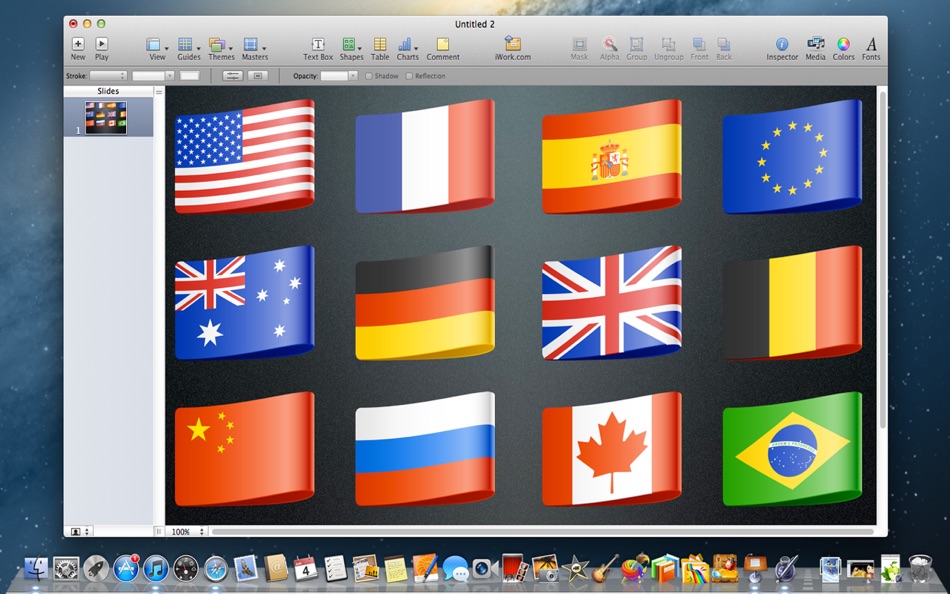The height and width of the screenshot is (594, 950).
Task: Open the Charts dropdown
Action: click(x=408, y=48)
